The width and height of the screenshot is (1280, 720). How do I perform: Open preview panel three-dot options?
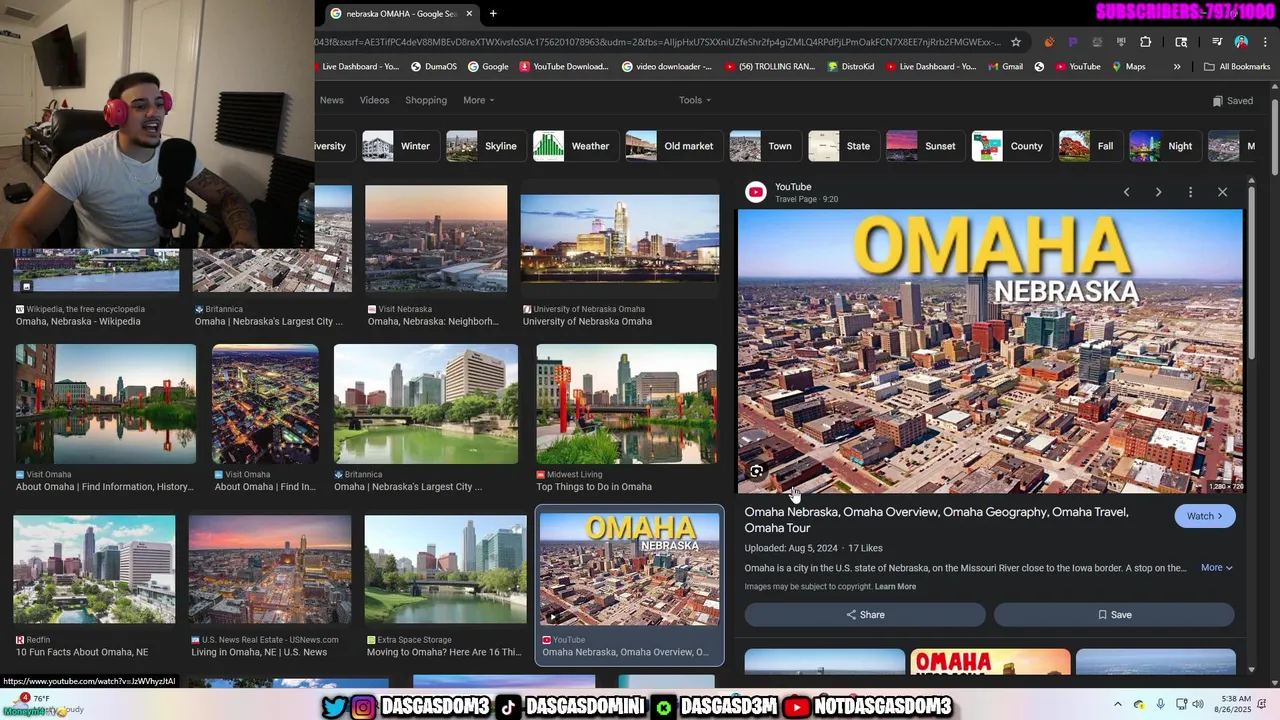tap(1190, 192)
